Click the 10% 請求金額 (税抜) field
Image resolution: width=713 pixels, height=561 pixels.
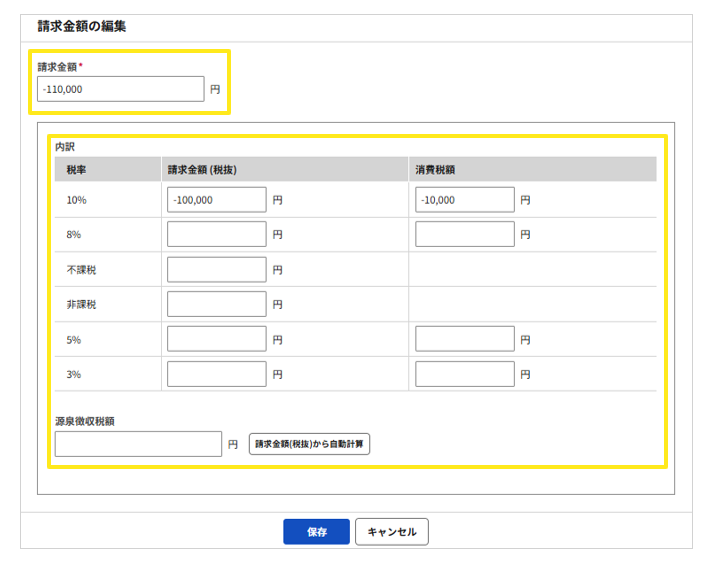click(x=217, y=200)
